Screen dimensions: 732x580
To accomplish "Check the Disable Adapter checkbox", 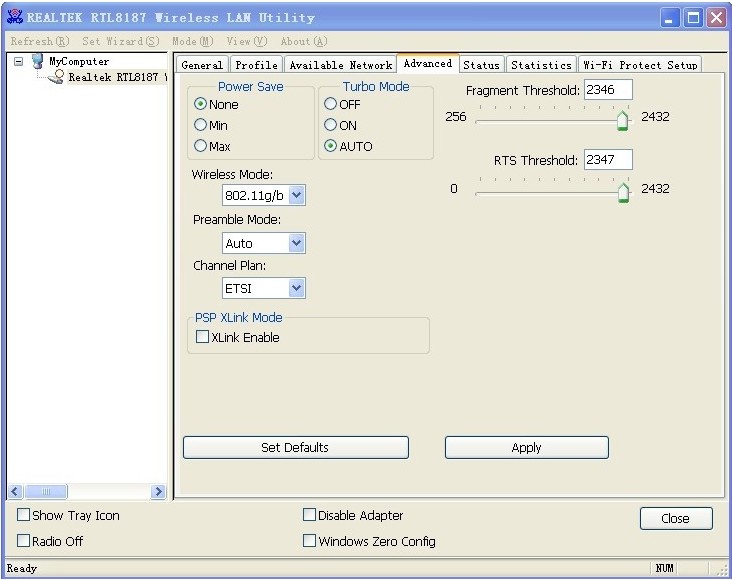I will point(309,515).
